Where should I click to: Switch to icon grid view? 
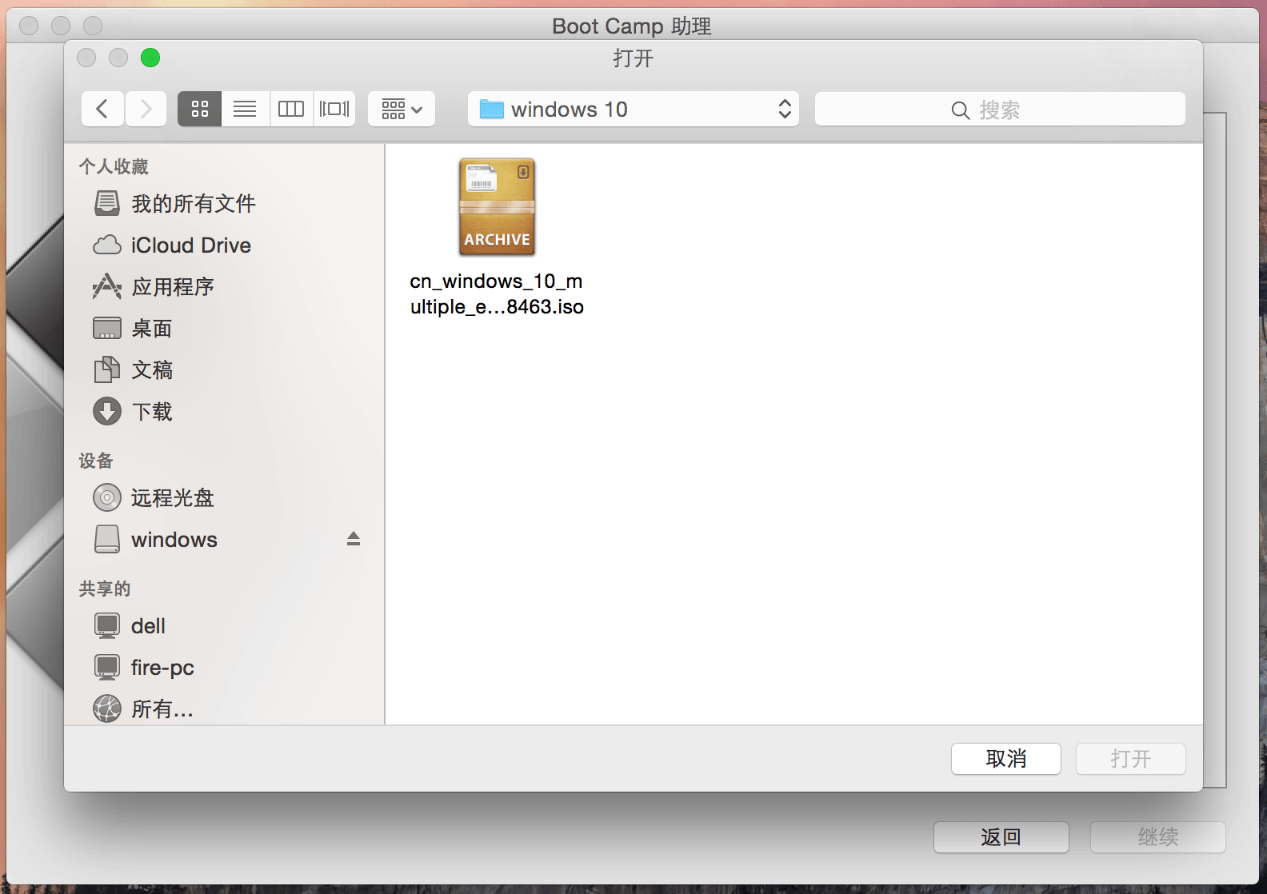[199, 109]
